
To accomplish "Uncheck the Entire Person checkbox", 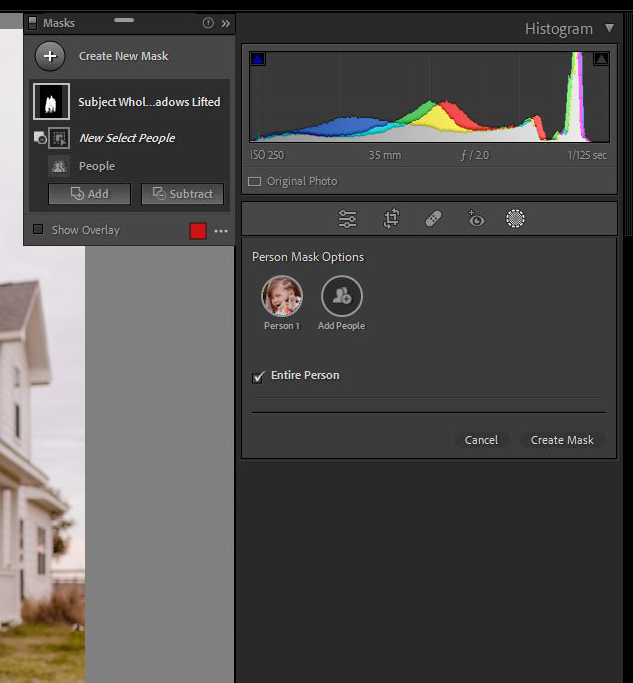I will pos(258,376).
